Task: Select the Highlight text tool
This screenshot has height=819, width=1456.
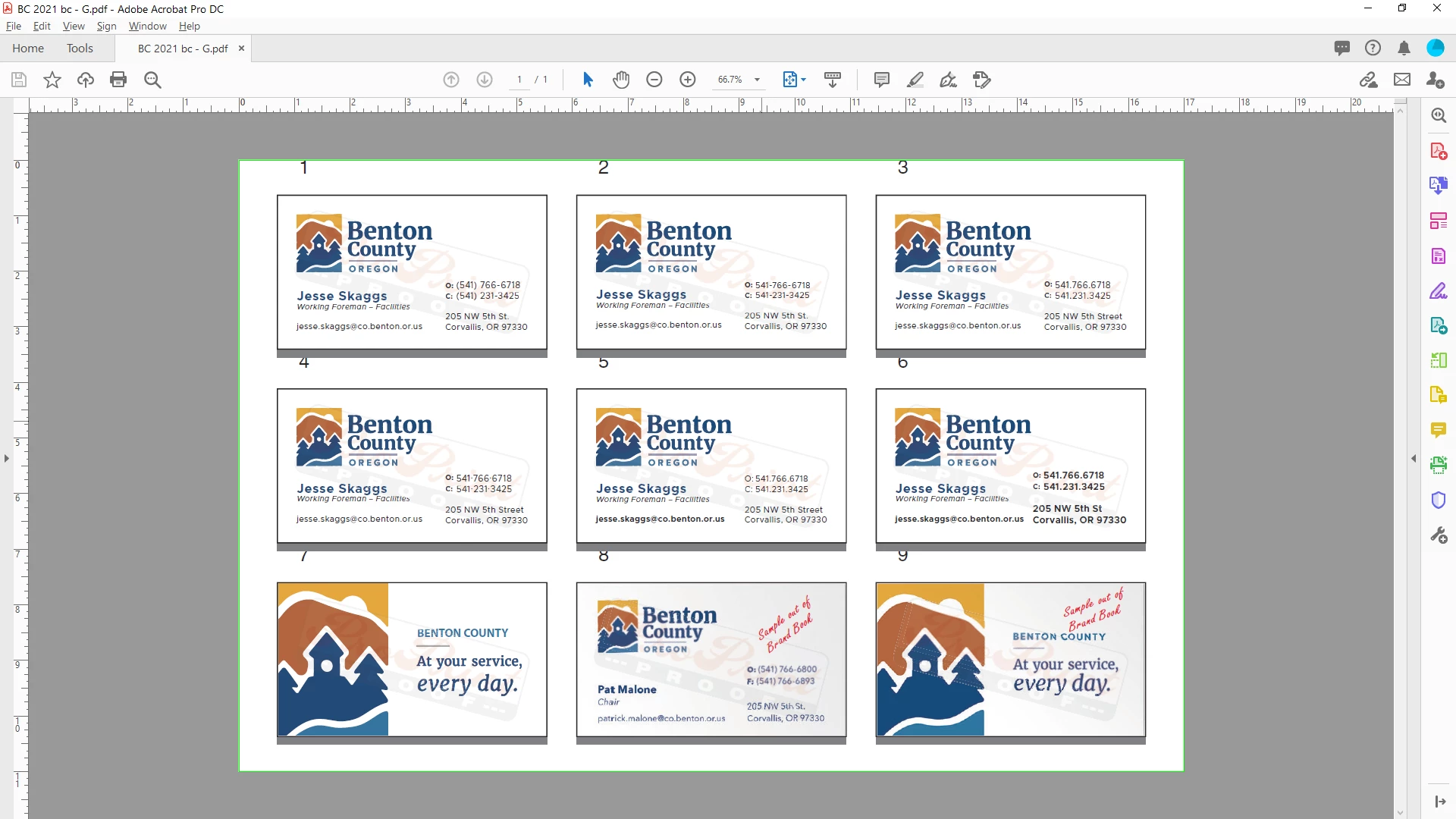Action: click(x=915, y=80)
